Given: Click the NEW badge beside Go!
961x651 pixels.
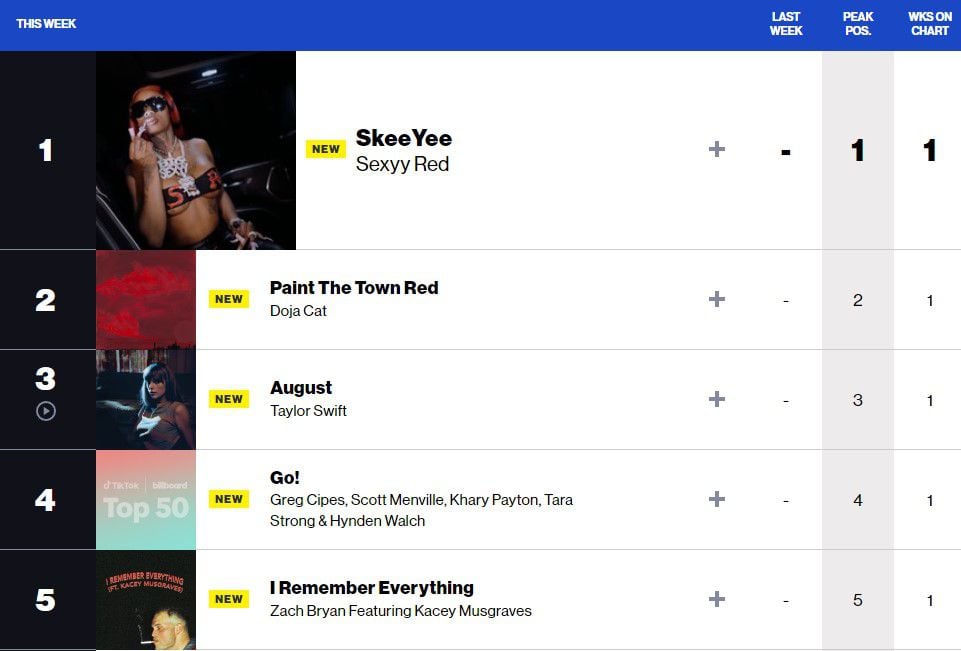Looking at the screenshot, I should click(x=229, y=499).
